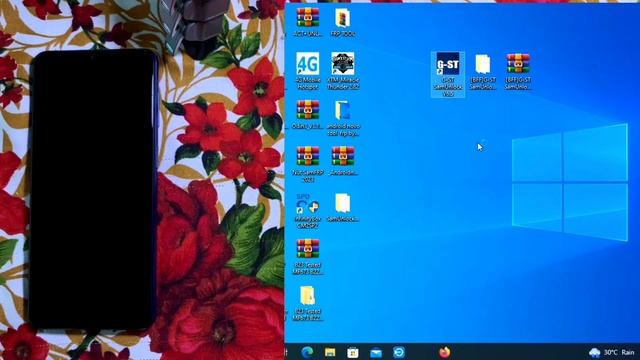Select the G-ST SamUnlock V6.0 shortcut
The image size is (640, 360).
coord(448,74)
